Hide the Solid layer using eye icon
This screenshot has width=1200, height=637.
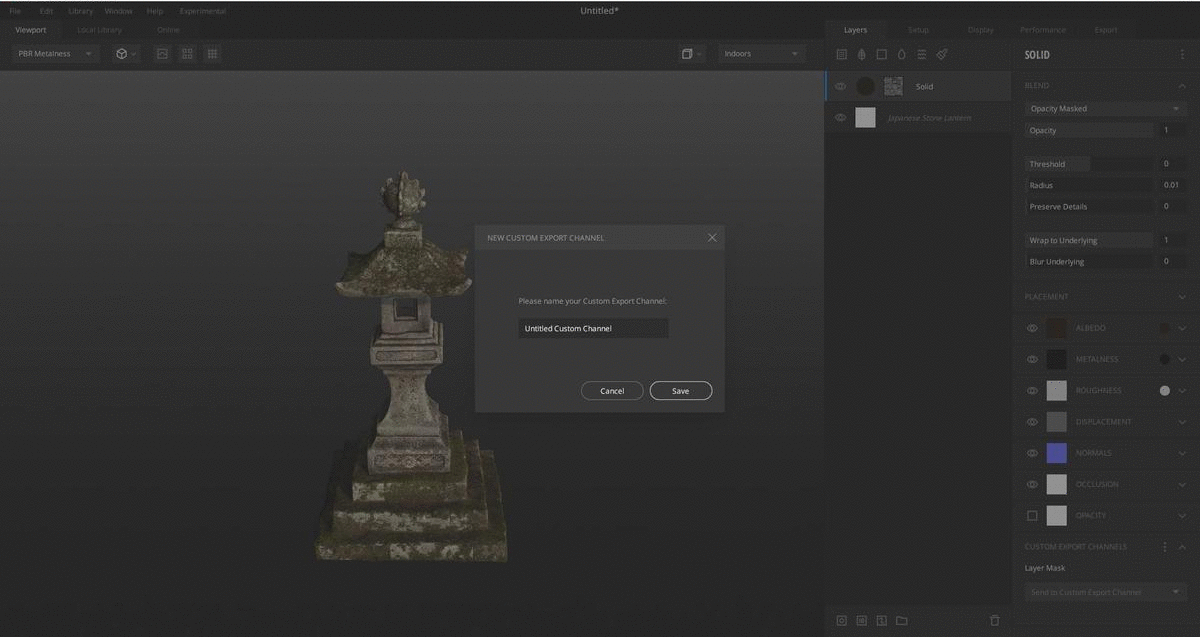(x=840, y=86)
